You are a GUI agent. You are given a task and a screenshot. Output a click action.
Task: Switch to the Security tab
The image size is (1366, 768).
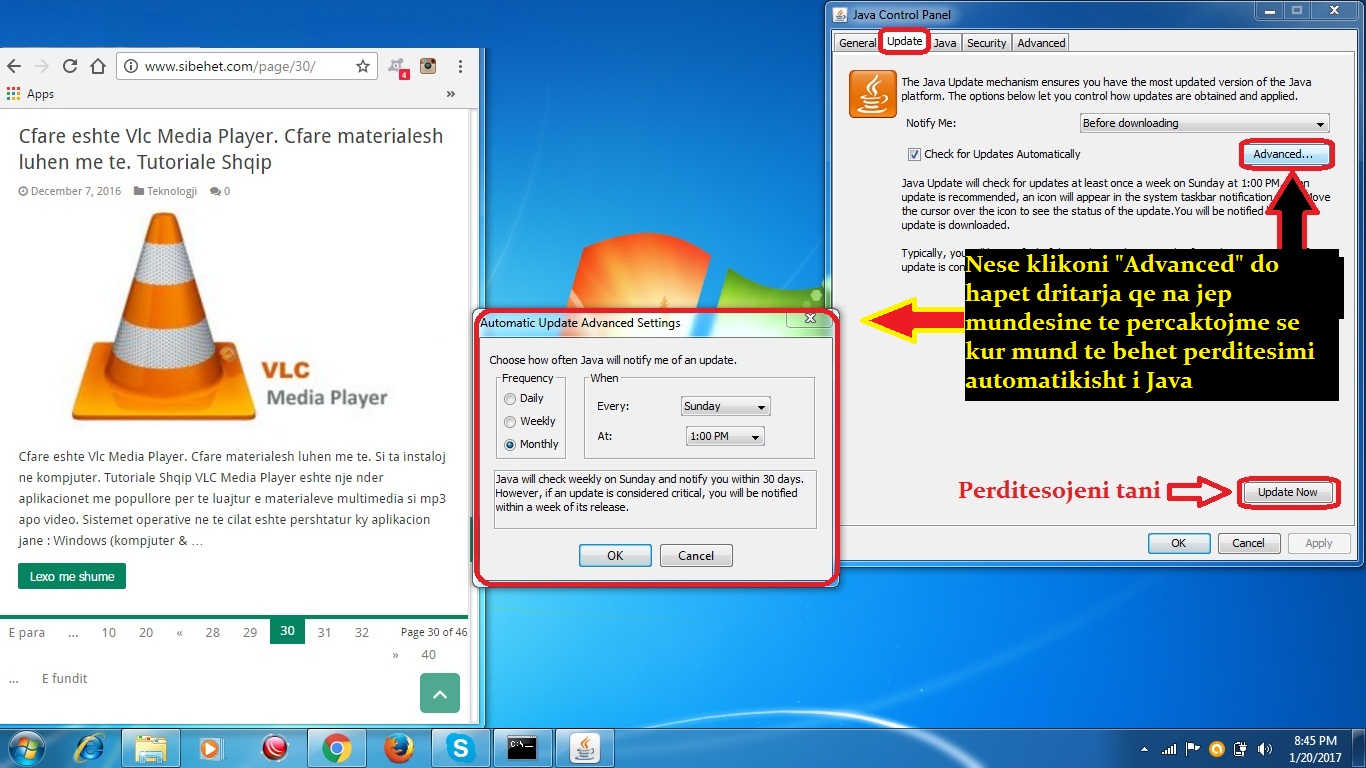[986, 43]
